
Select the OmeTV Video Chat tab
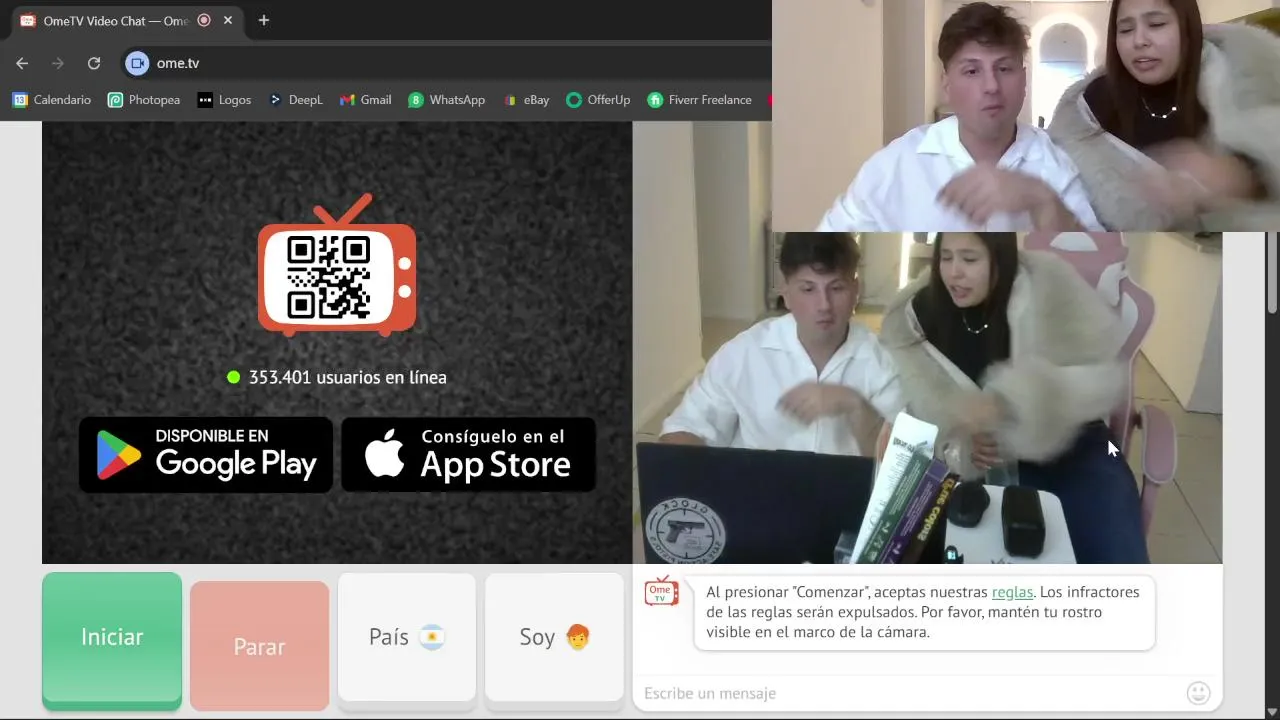pyautogui.click(x=128, y=20)
